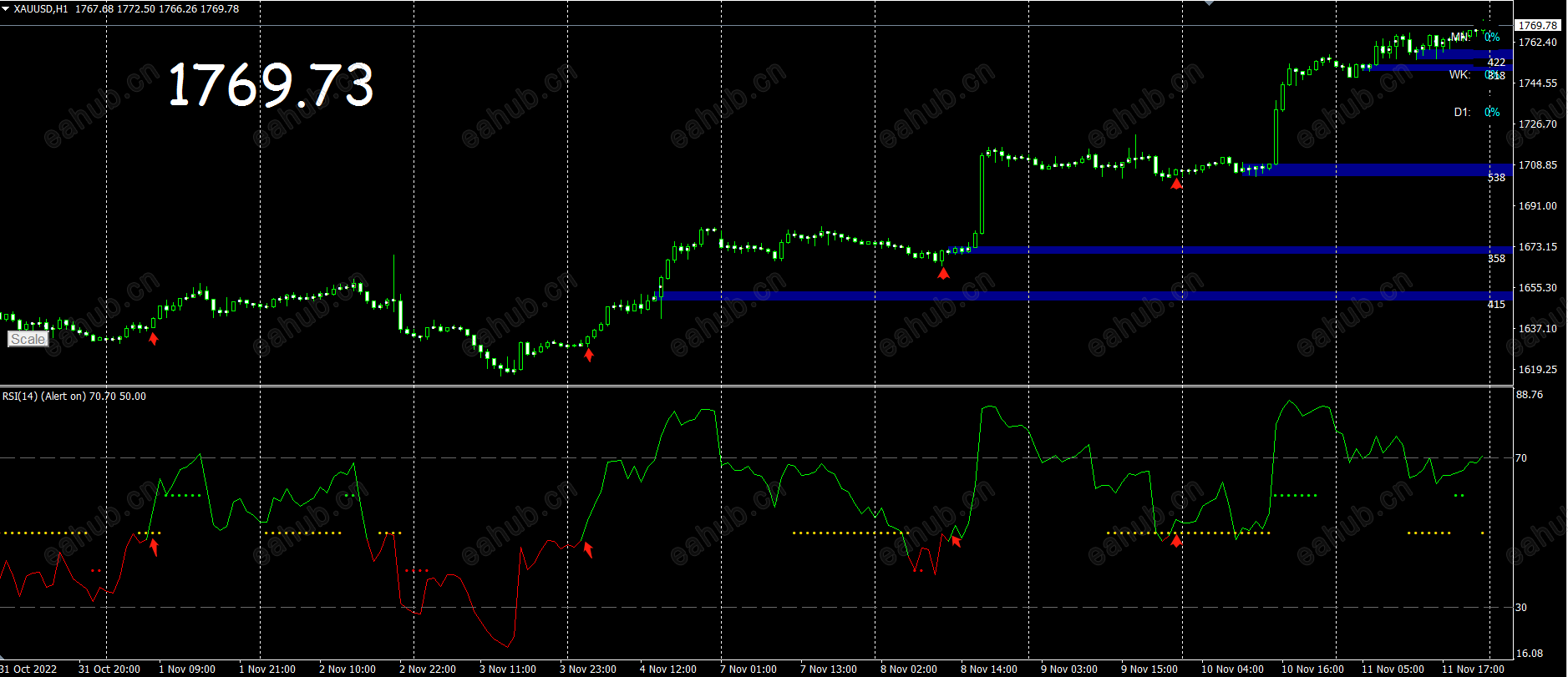
Task: Select the RSI red arrow near 8 Nov 02:00
Action: coord(956,541)
